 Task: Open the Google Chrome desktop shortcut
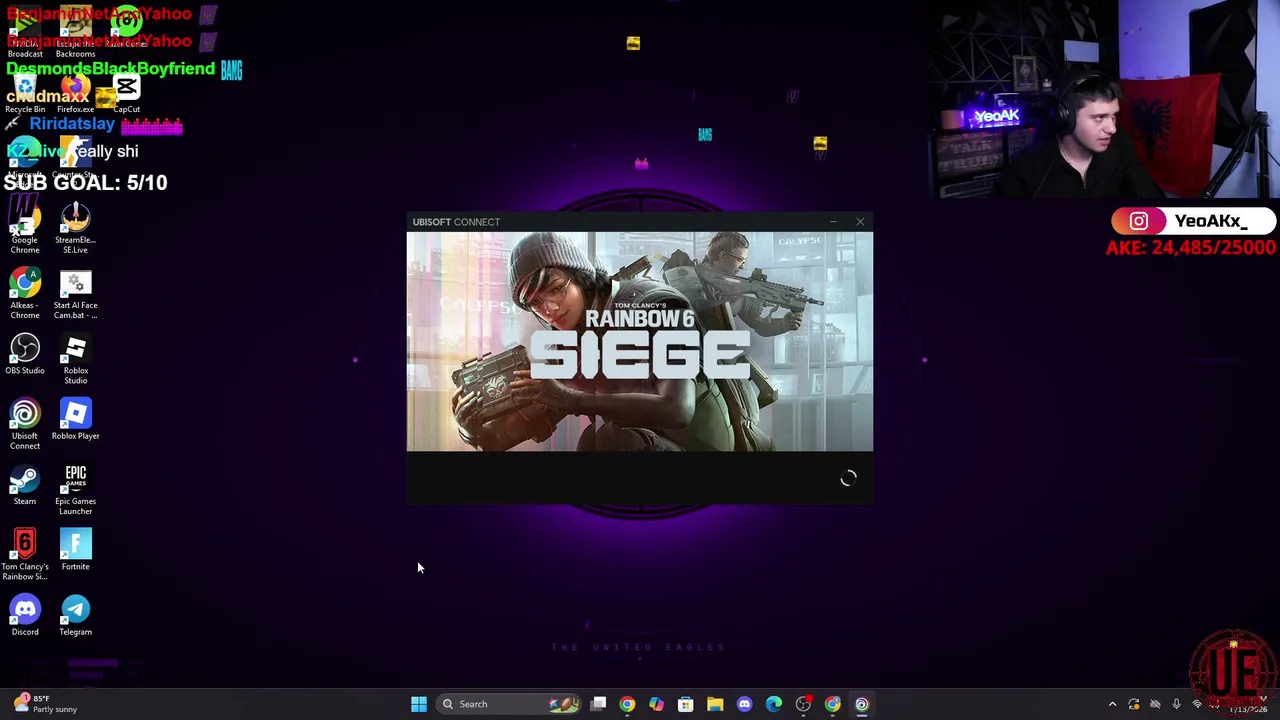click(x=25, y=228)
